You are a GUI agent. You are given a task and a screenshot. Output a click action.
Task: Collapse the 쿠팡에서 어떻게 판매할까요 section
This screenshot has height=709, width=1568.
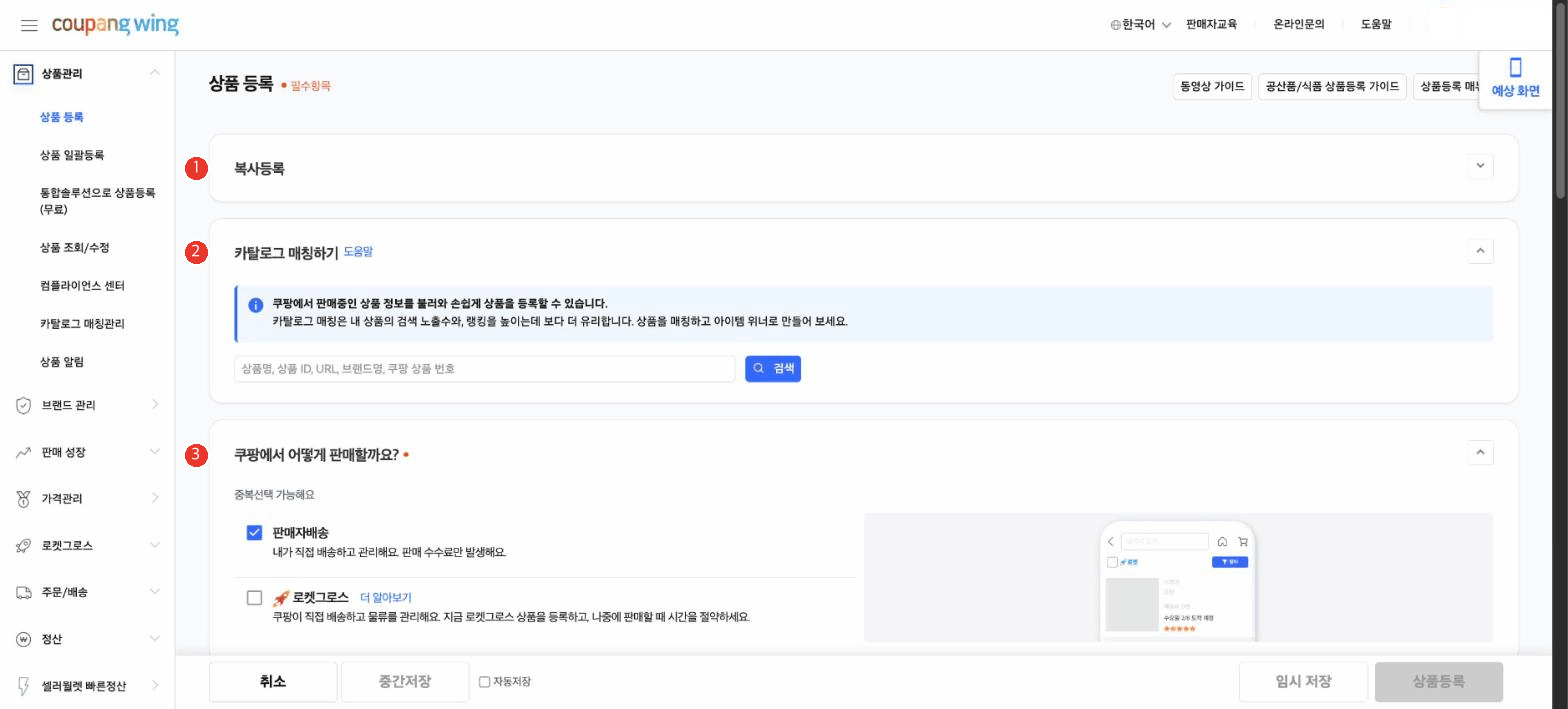[1480, 453]
